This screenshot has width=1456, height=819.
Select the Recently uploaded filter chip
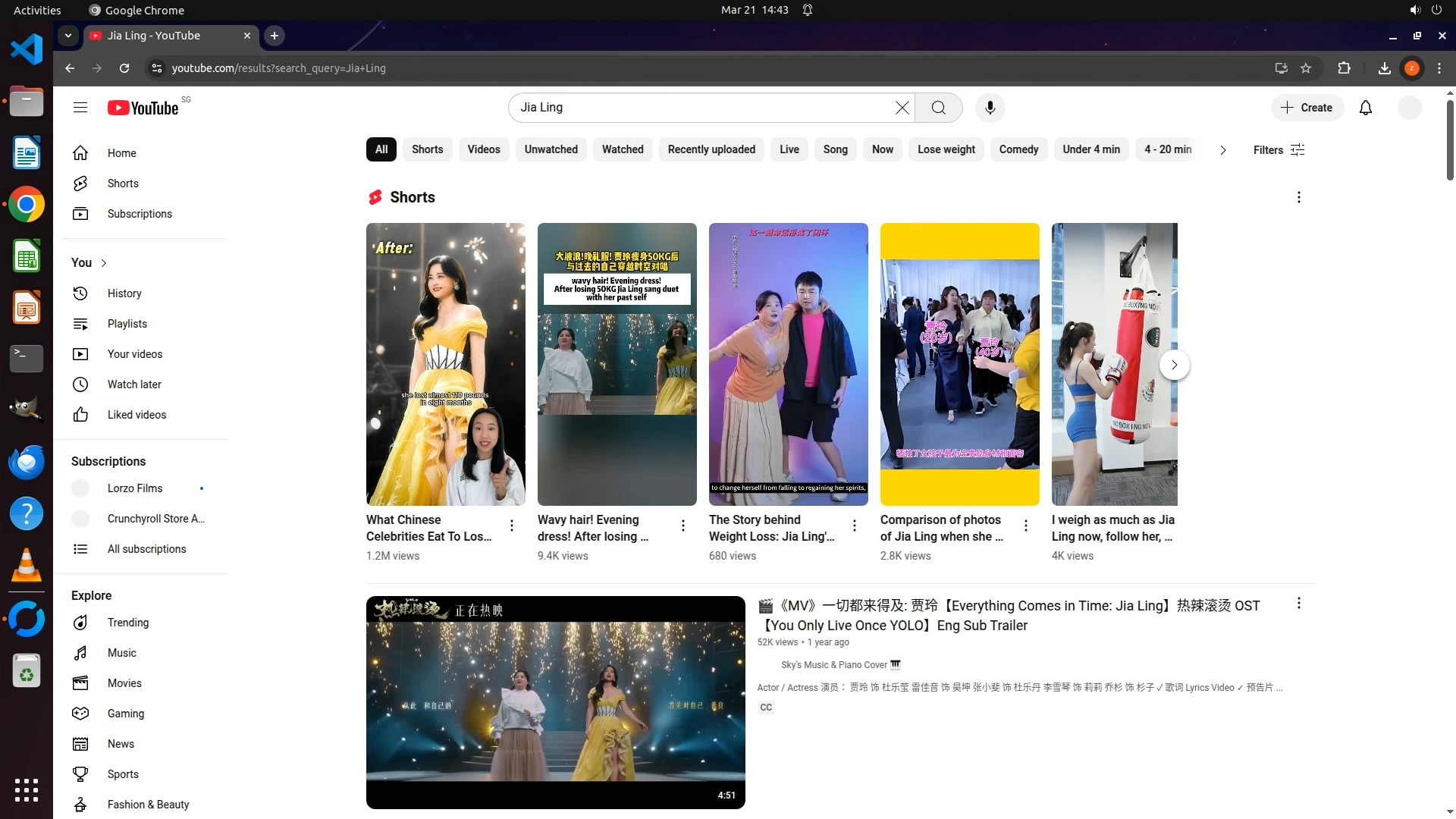point(711,149)
